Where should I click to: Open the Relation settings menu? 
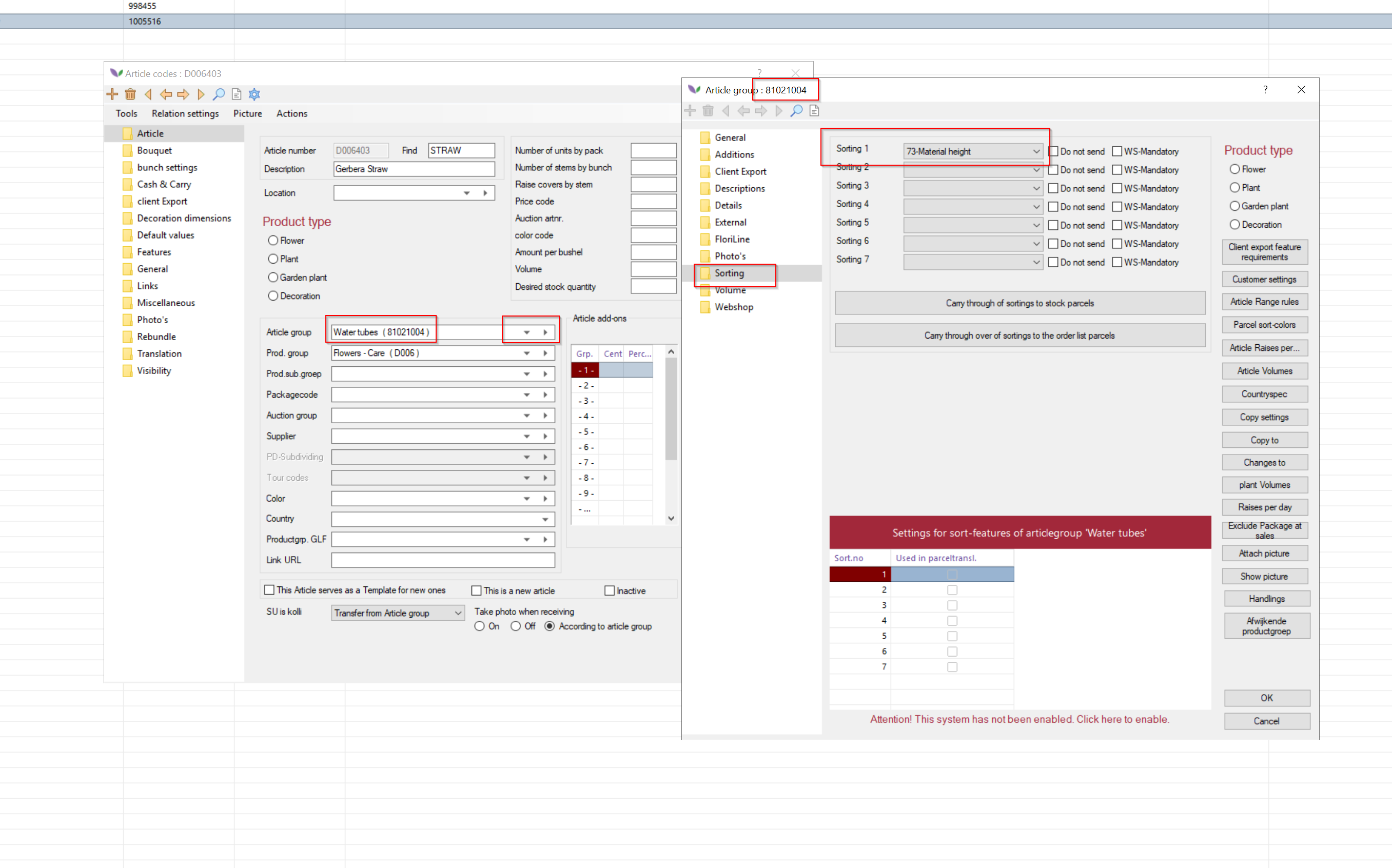[x=185, y=114]
